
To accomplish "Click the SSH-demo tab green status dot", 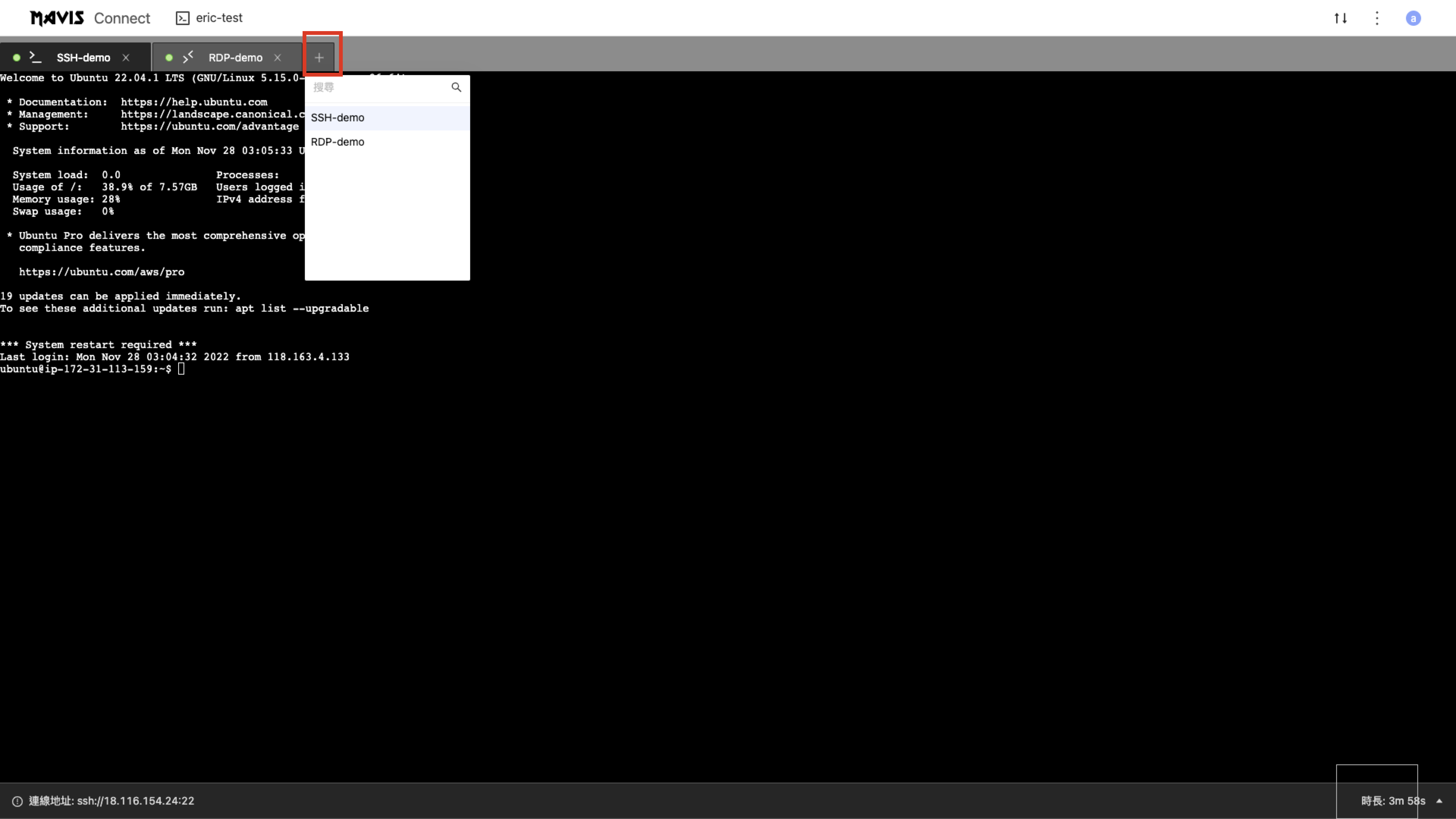I will pos(17,58).
